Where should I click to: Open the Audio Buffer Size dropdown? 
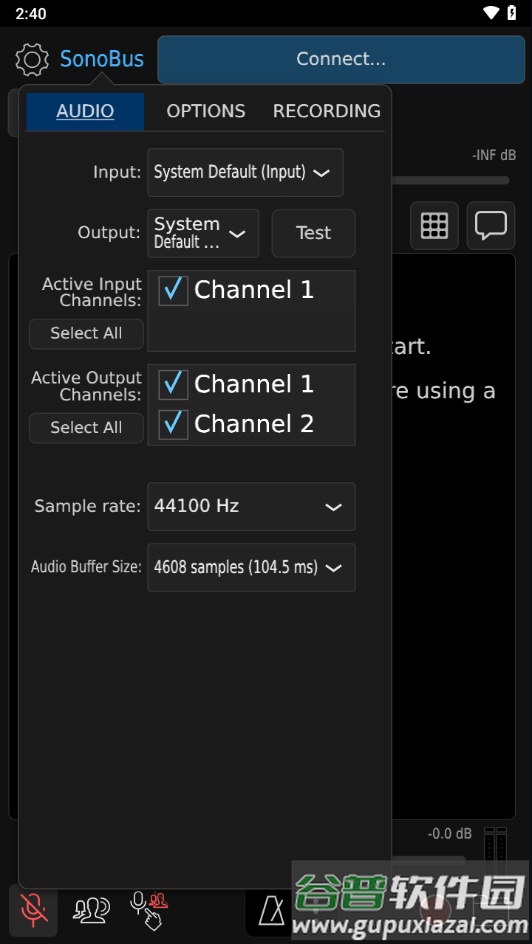[252, 567]
